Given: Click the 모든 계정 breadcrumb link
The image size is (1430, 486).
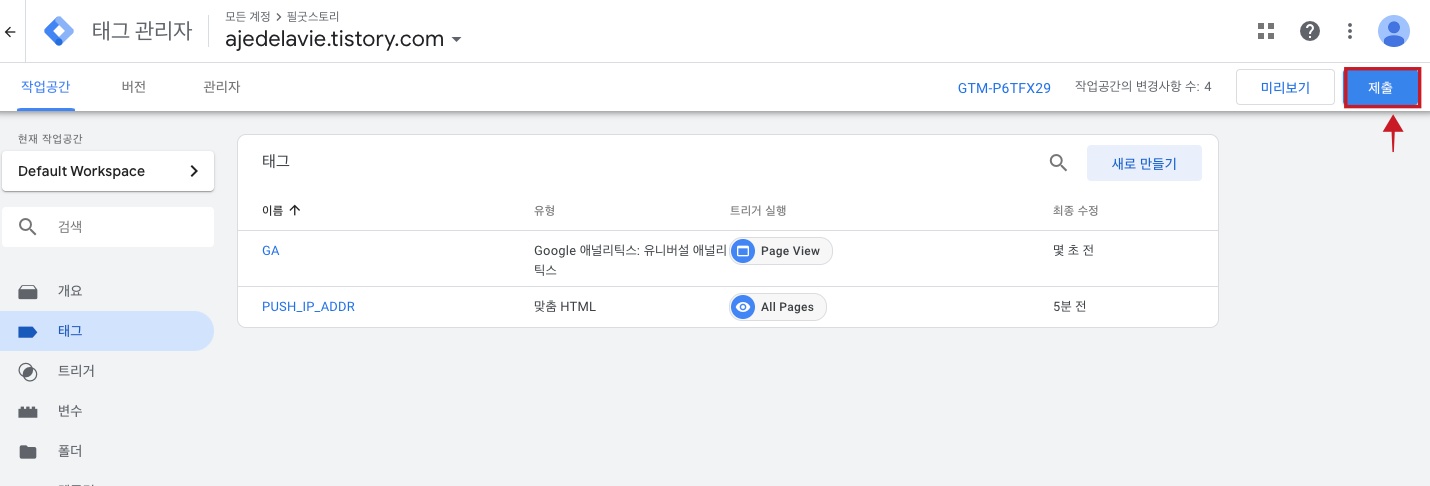Looking at the screenshot, I should tap(248, 17).
